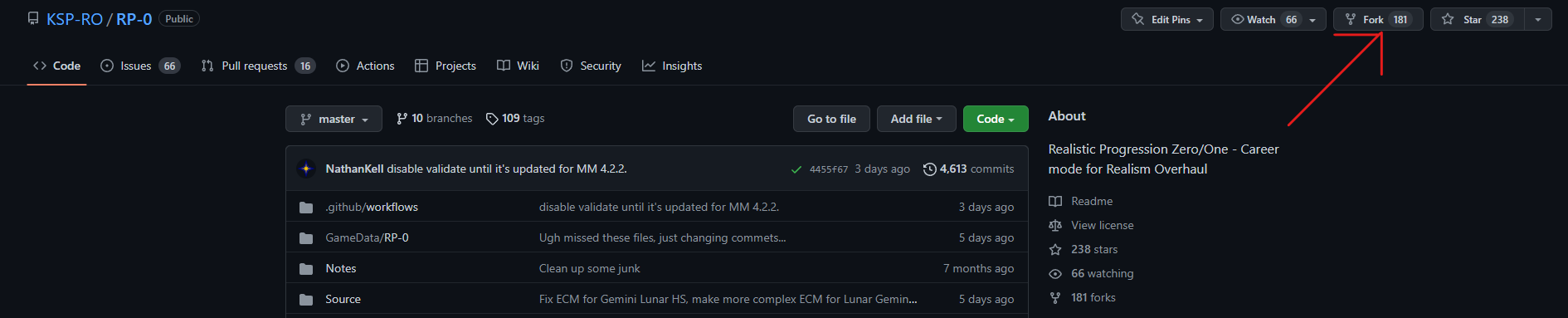
Task: Open the Insights tab
Action: pos(672,66)
